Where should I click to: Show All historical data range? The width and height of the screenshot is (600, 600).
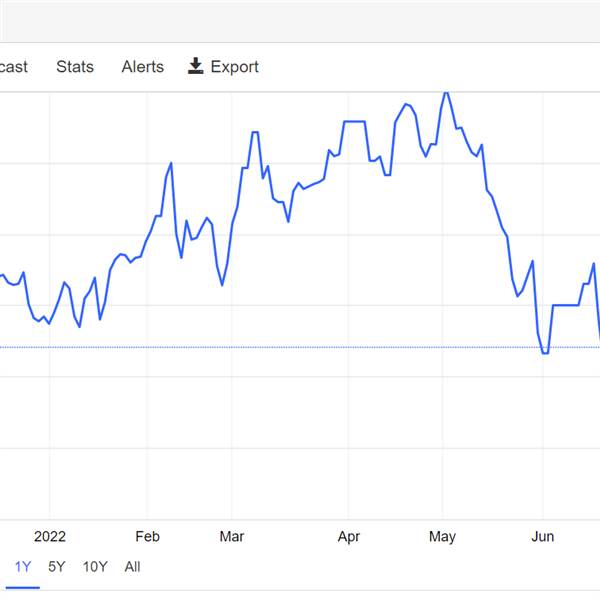click(132, 566)
